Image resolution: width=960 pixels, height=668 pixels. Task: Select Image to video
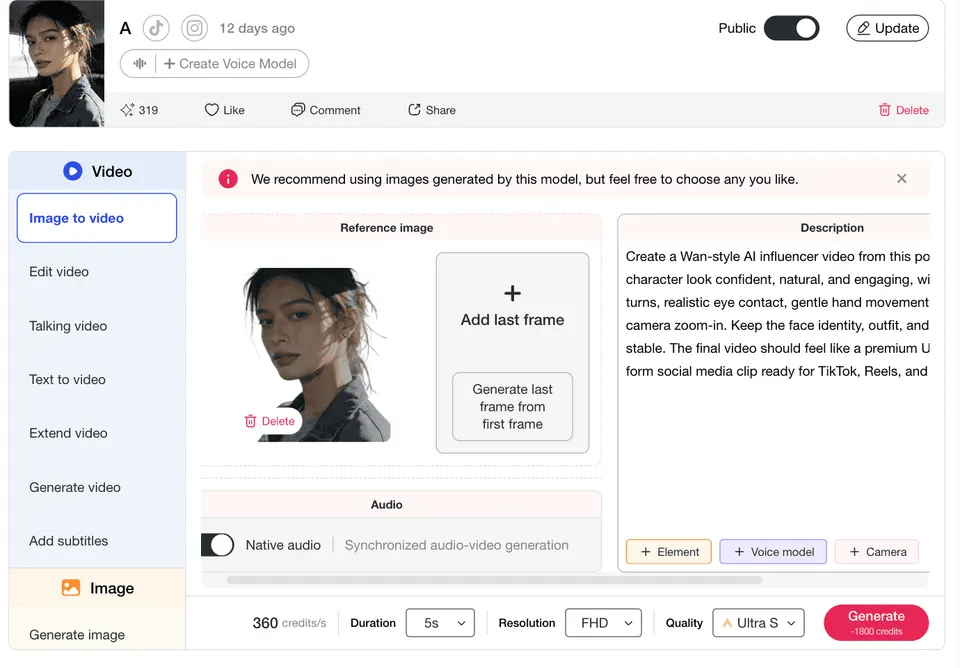pos(97,218)
